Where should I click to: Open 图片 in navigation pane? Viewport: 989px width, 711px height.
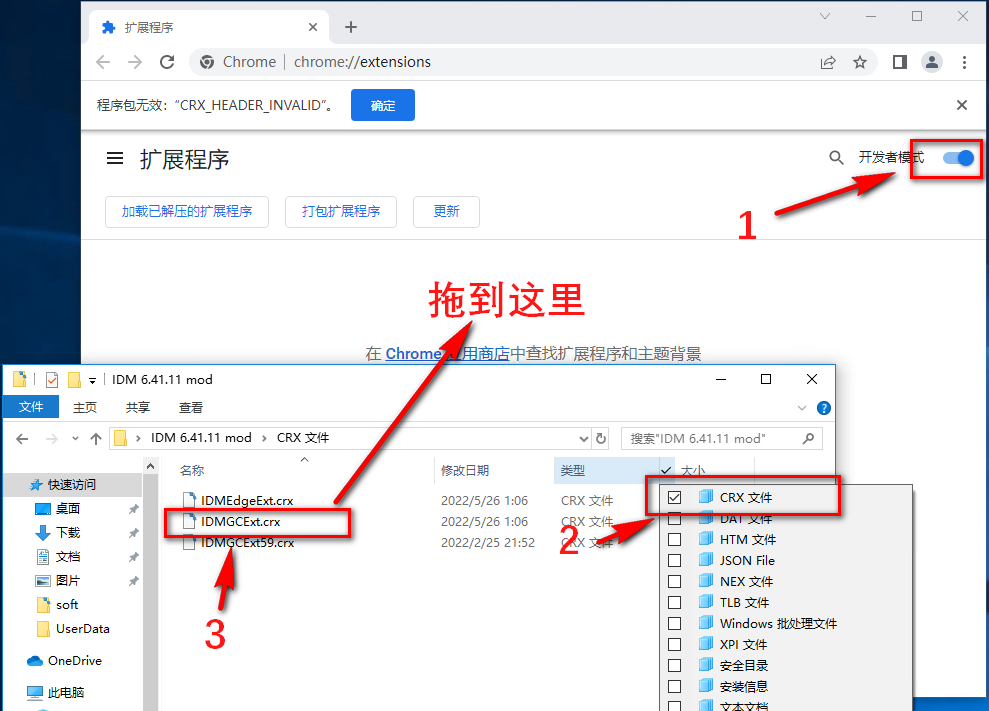click(x=67, y=580)
